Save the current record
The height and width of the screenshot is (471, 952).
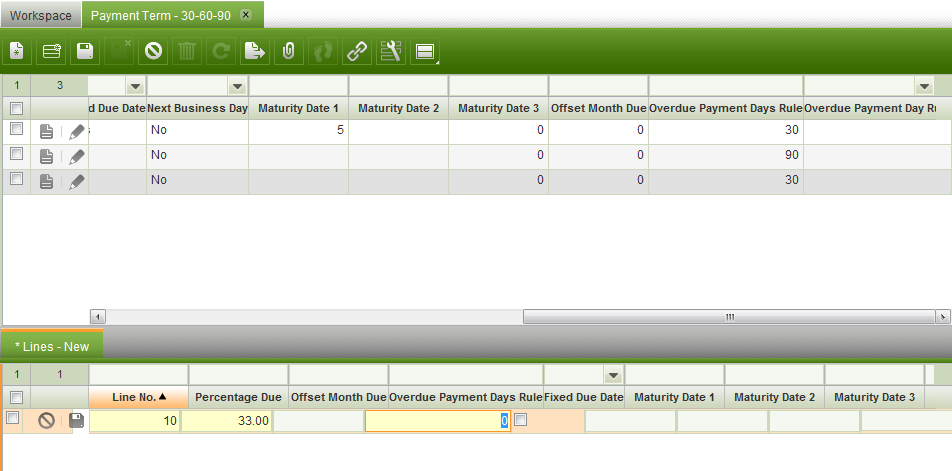(85, 52)
